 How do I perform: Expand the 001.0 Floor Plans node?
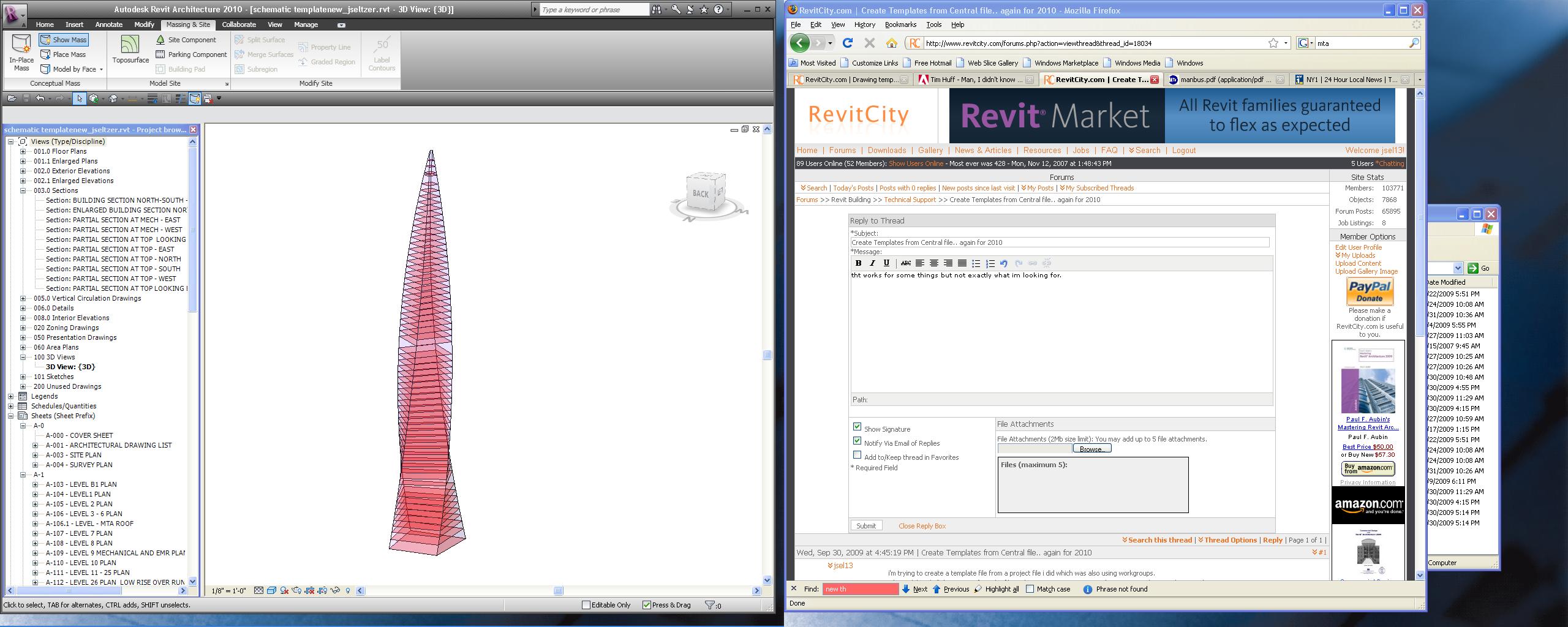(23, 151)
